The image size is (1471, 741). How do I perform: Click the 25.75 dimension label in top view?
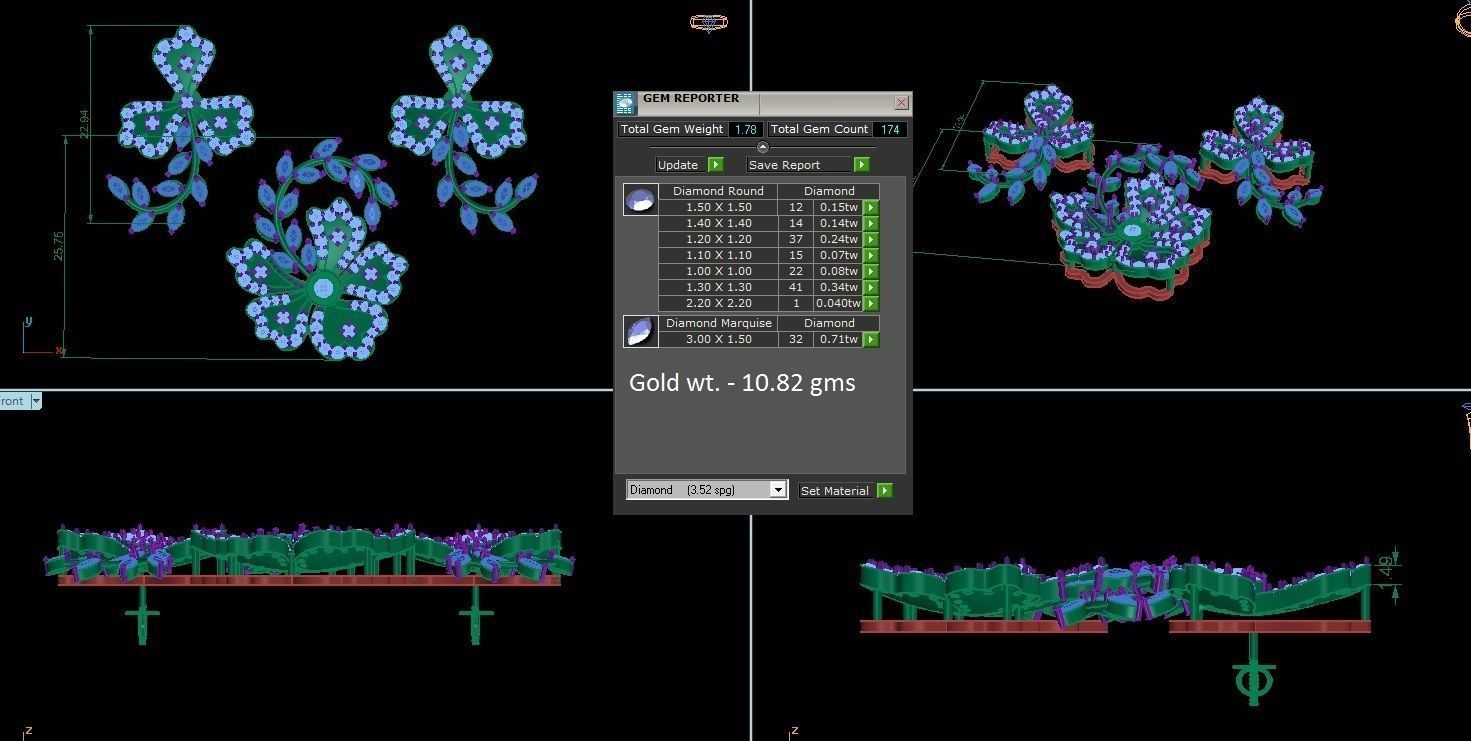(x=58, y=246)
